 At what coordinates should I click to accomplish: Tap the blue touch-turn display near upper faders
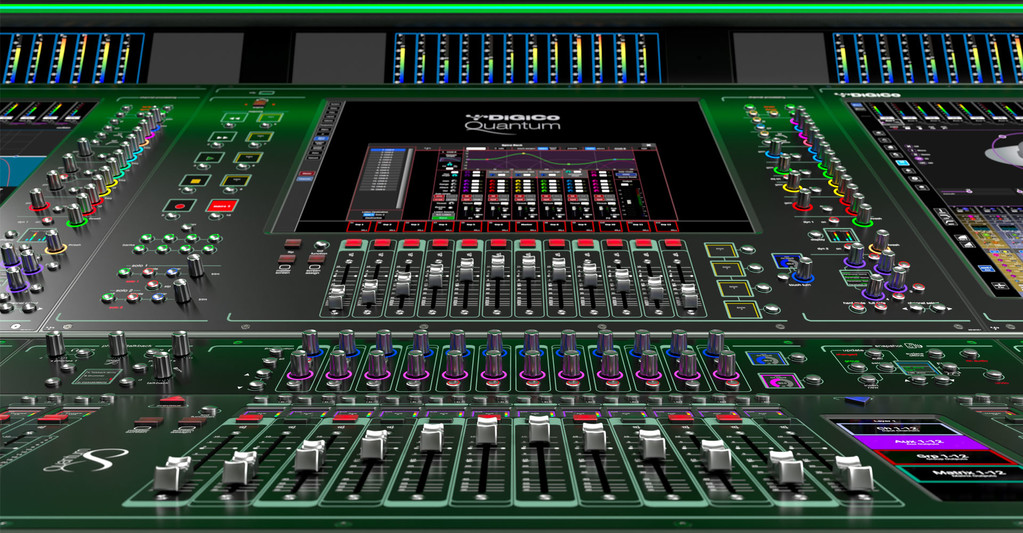(786, 262)
